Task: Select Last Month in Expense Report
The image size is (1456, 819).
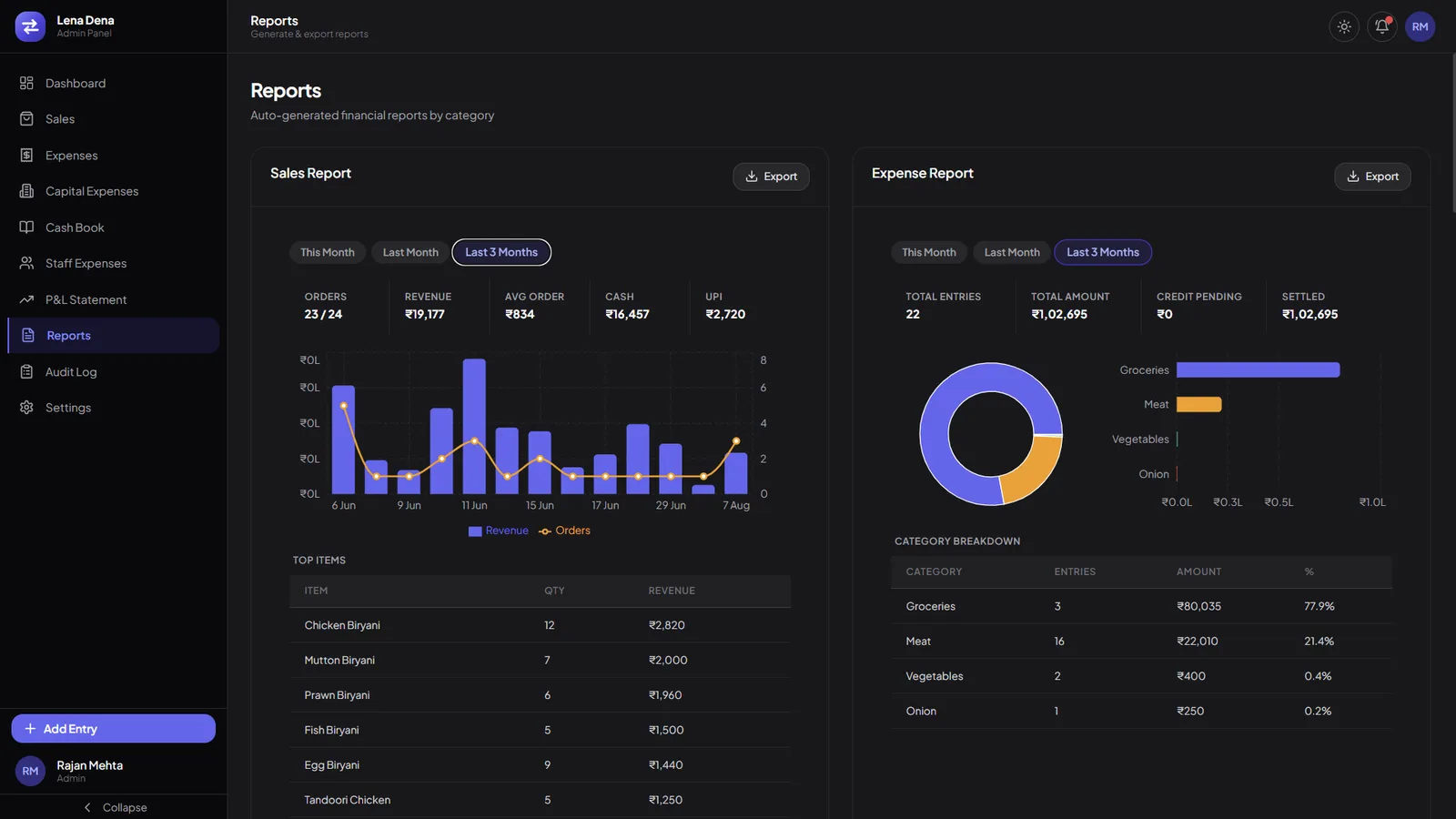Action: 1012,252
